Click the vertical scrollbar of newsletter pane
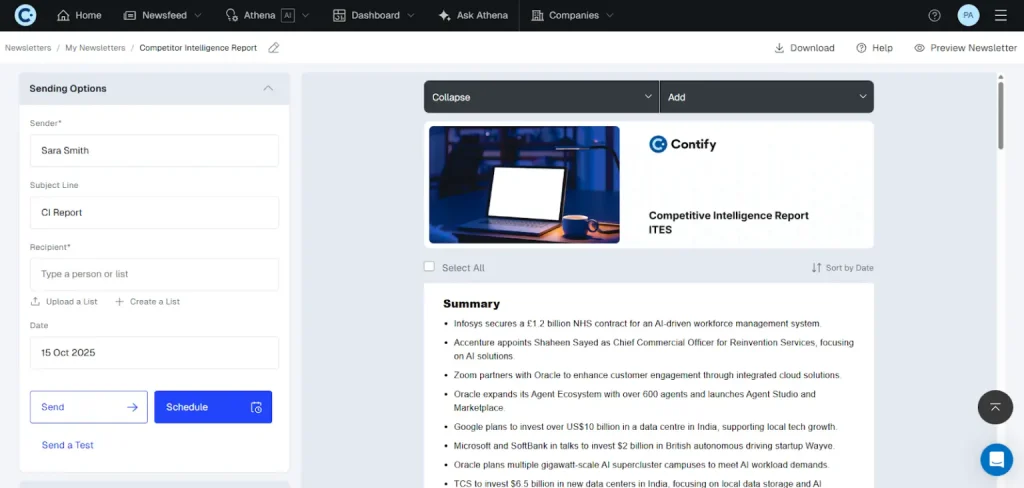 (x=1000, y=114)
